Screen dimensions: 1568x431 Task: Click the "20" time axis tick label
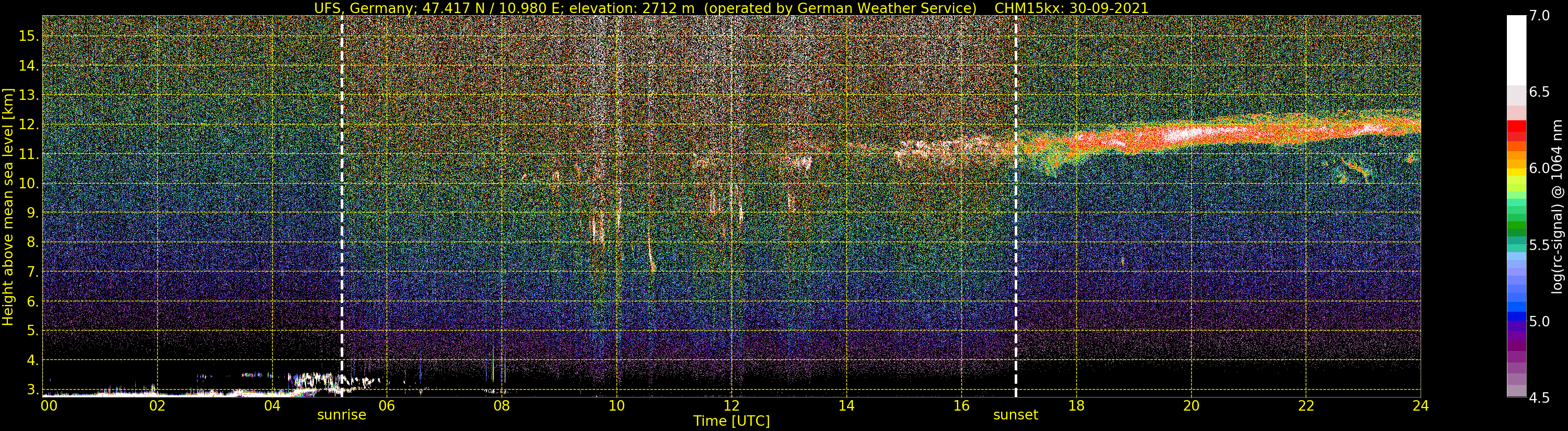(x=1191, y=405)
